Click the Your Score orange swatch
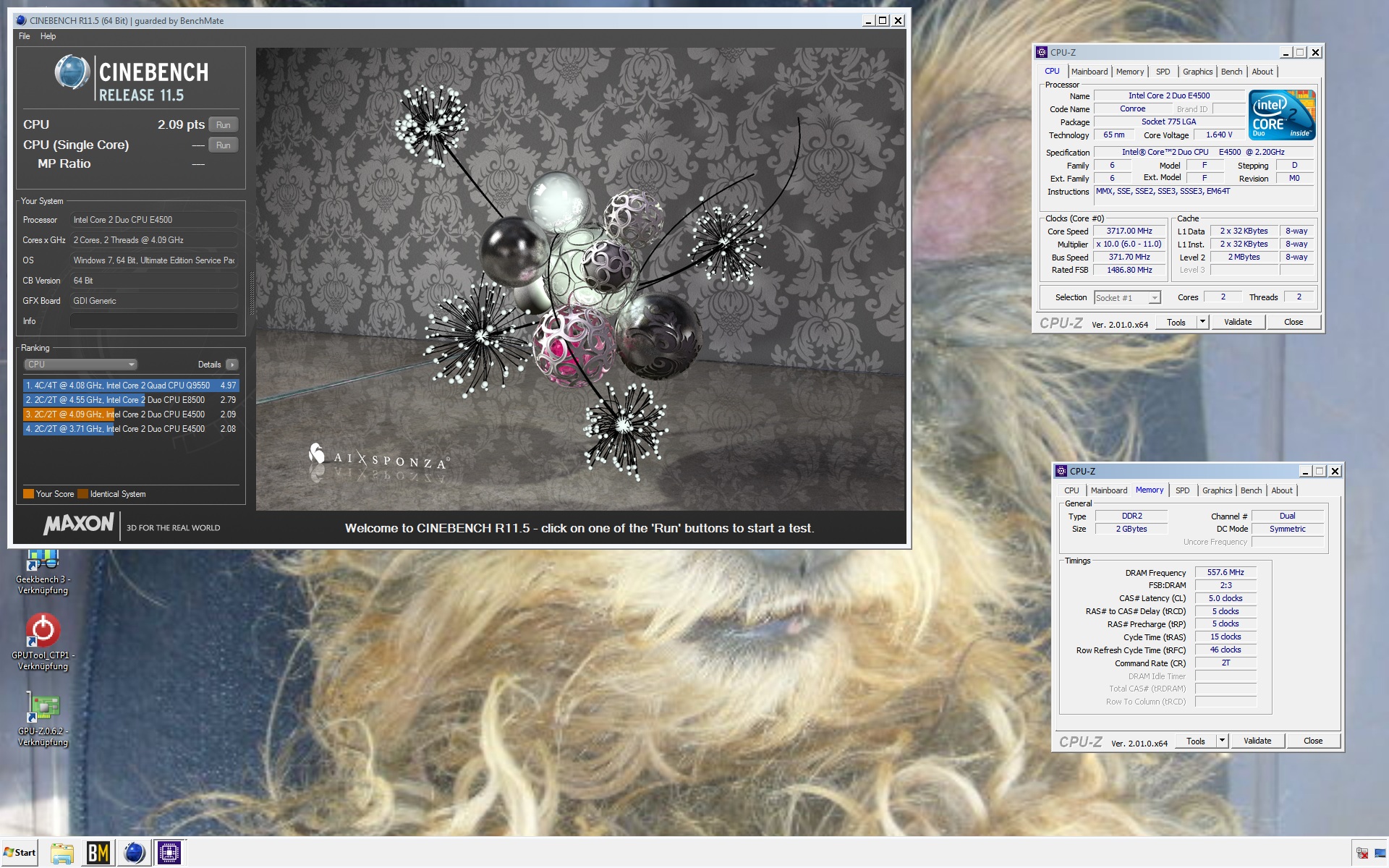Image resolution: width=1389 pixels, height=868 pixels. tap(28, 494)
